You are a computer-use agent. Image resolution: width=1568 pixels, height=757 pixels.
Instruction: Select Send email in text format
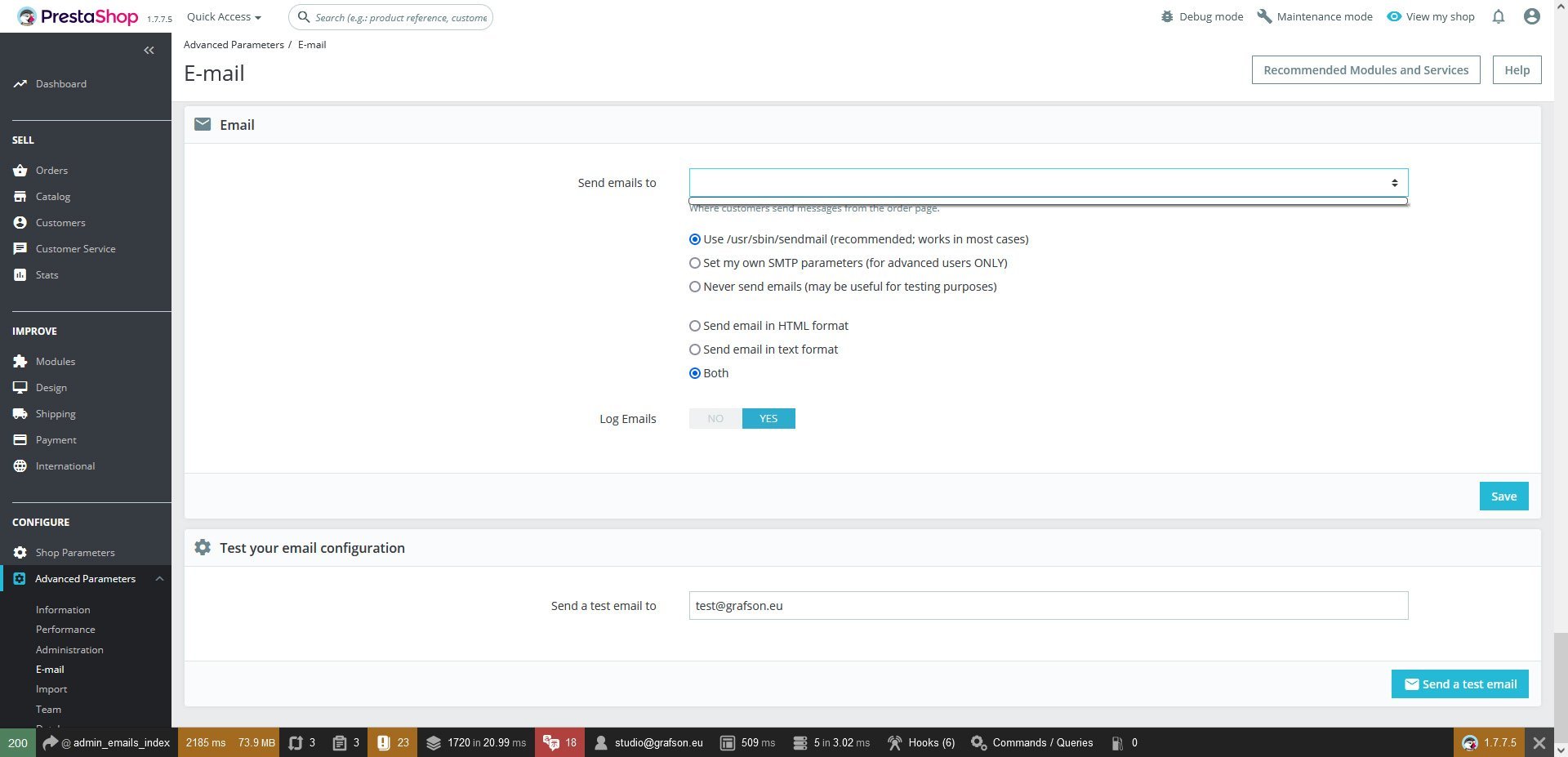[695, 350]
